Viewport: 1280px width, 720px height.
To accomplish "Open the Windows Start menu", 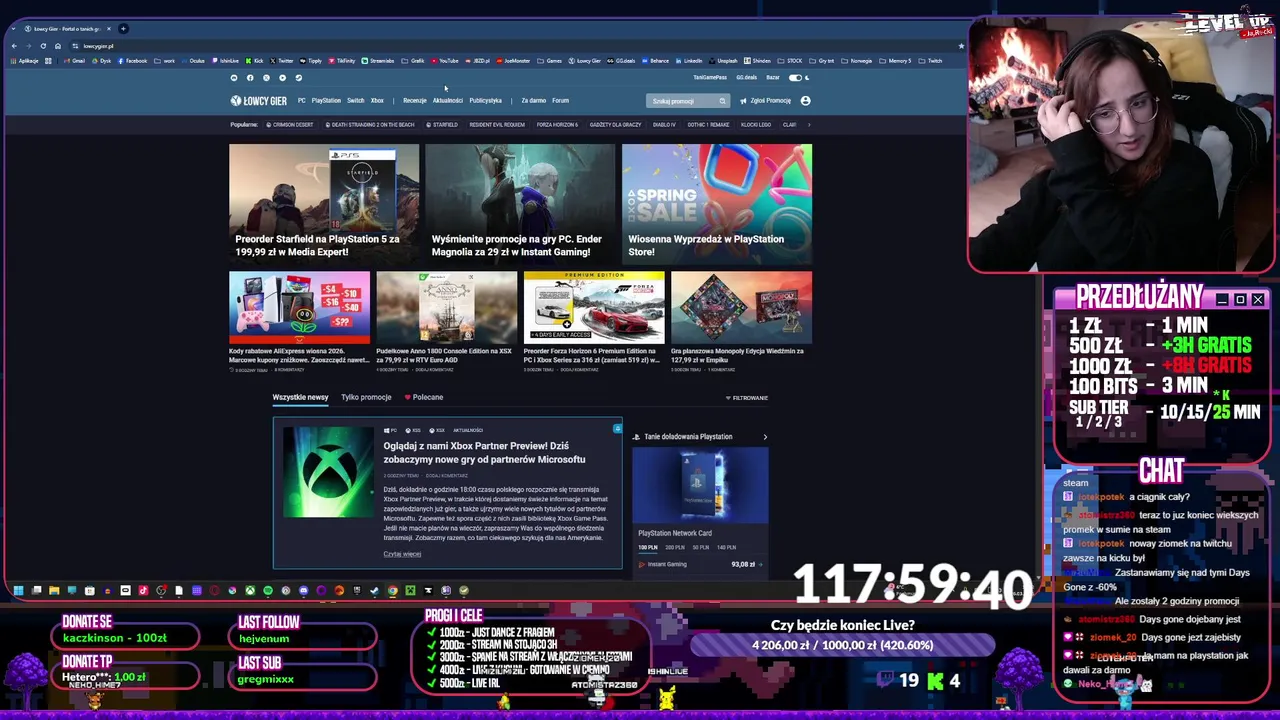I will [18, 590].
